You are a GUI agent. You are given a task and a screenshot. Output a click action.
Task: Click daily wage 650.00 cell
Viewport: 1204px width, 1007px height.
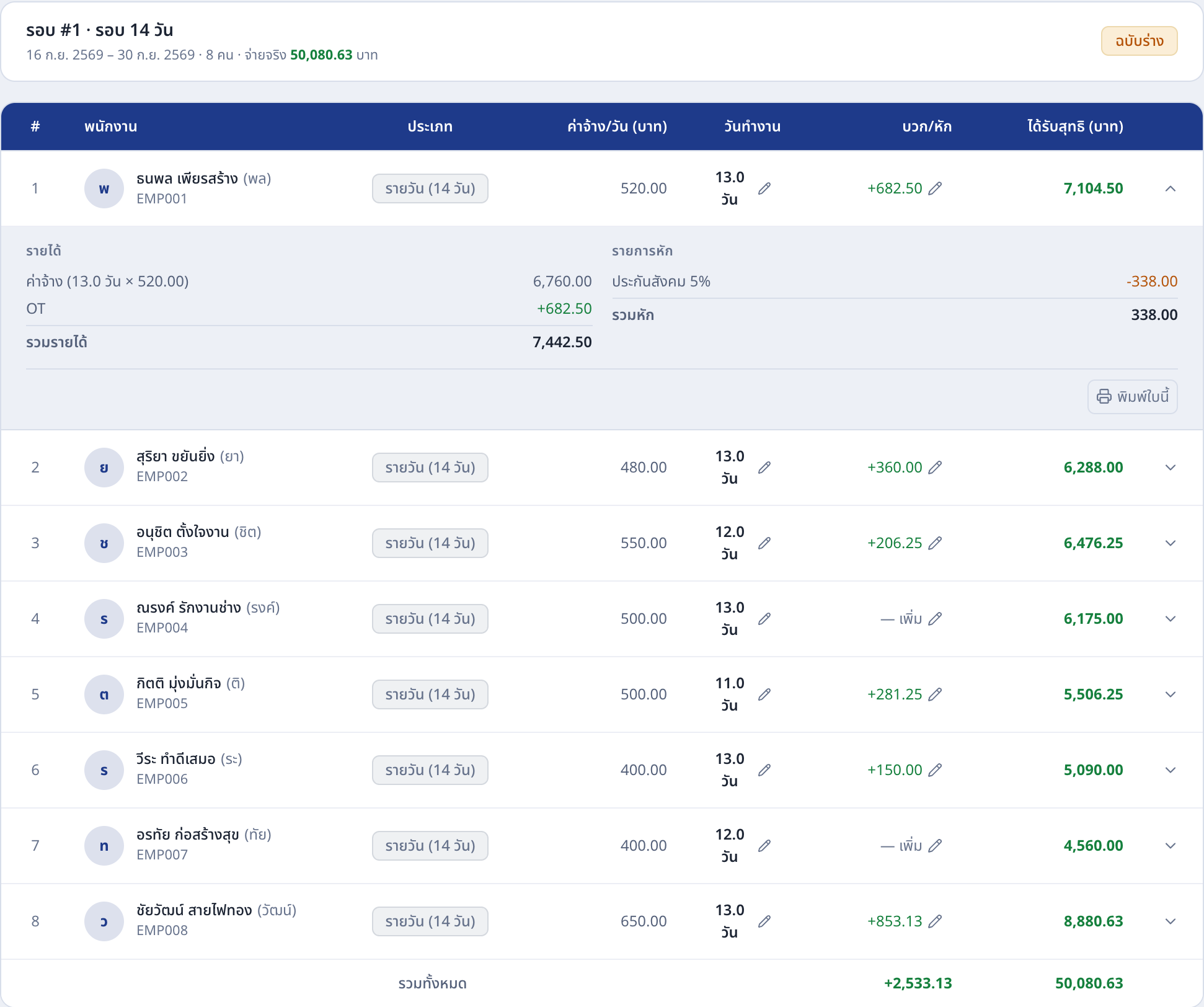[644, 921]
